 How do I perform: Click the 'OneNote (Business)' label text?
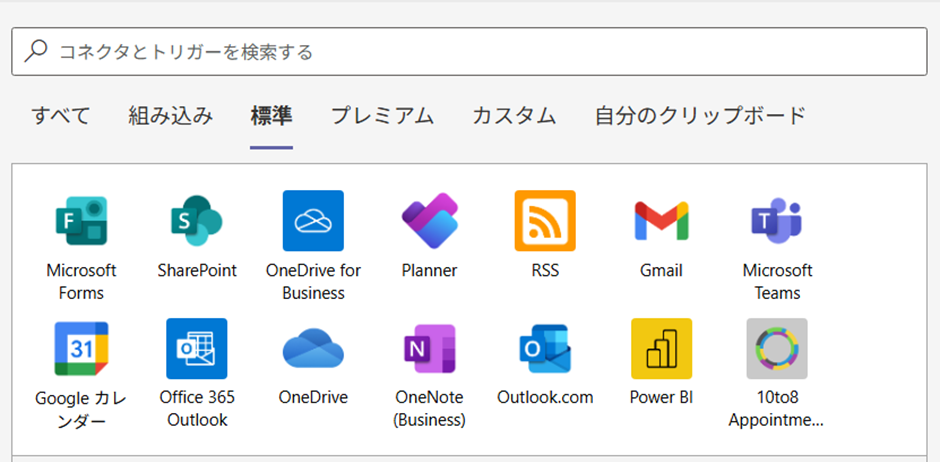coord(429,408)
